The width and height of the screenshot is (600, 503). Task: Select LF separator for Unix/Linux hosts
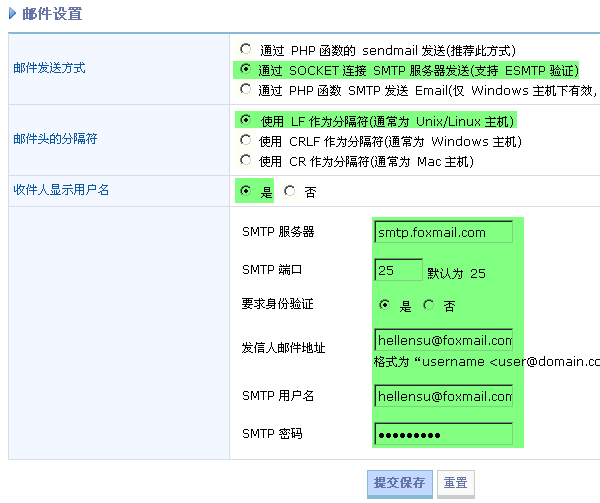246,120
